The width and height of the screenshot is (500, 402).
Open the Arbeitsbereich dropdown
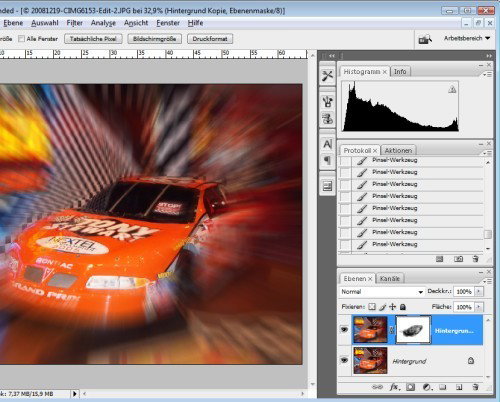[467, 38]
